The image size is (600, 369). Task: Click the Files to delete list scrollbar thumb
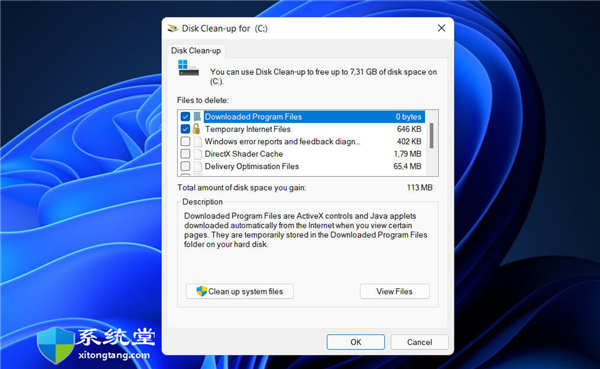pyautogui.click(x=432, y=136)
